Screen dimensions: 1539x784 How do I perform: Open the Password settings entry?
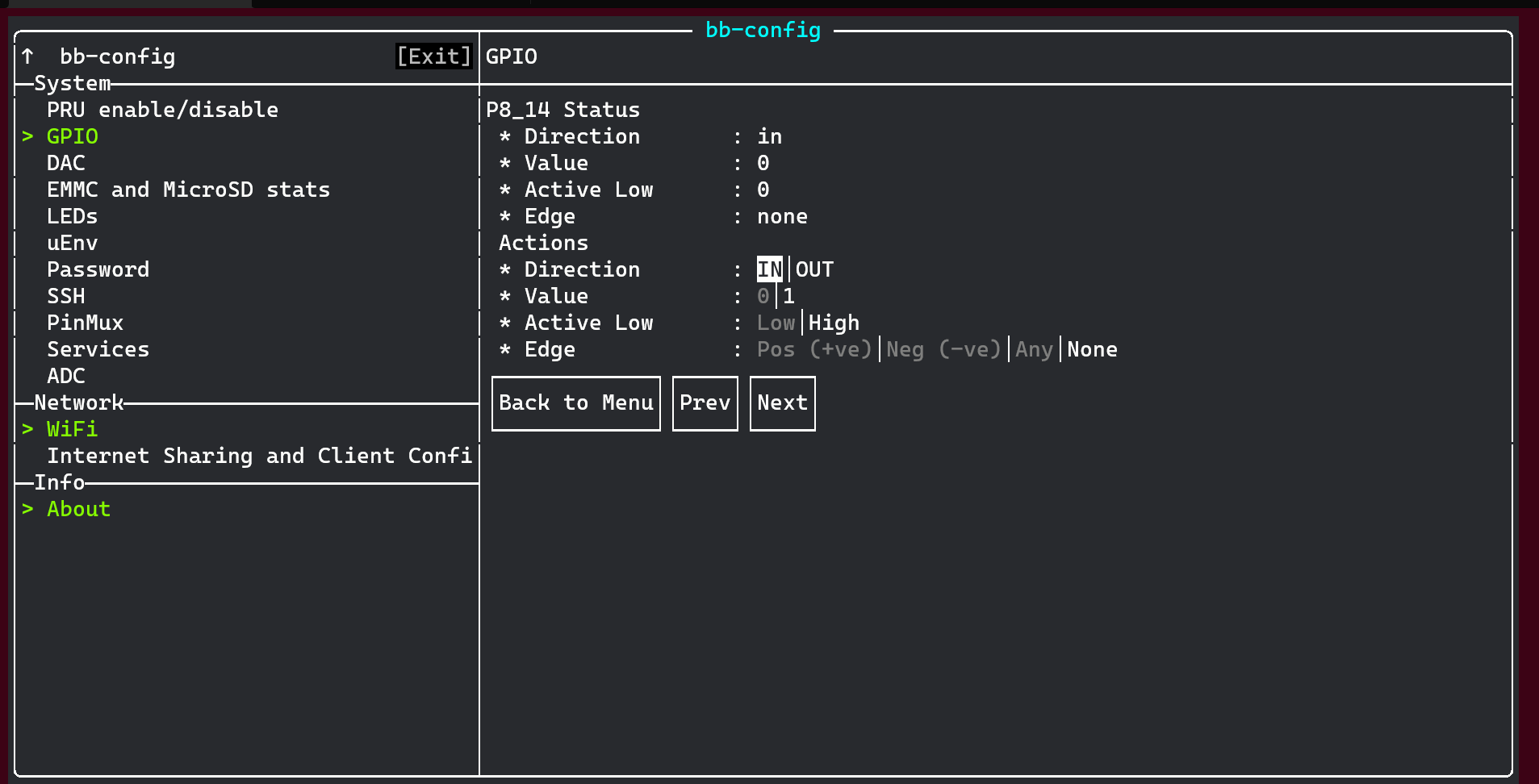(98, 269)
